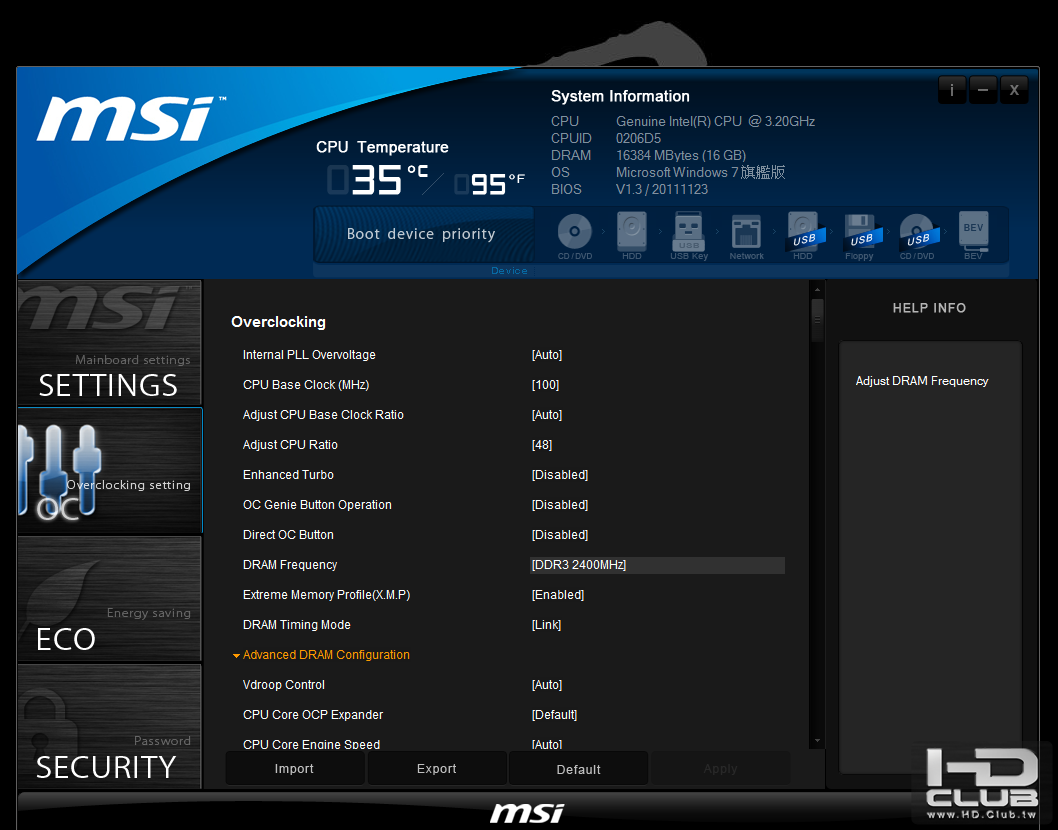Toggle Extreme Memory Profile [Enabled] value
This screenshot has height=830, width=1058.
557,594
